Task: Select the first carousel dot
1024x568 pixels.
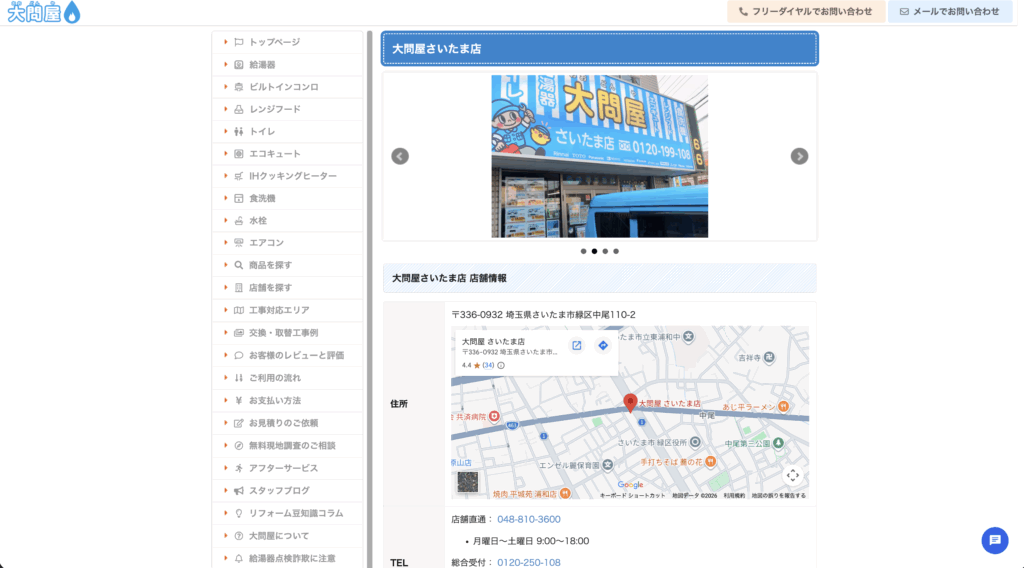Action: point(583,251)
